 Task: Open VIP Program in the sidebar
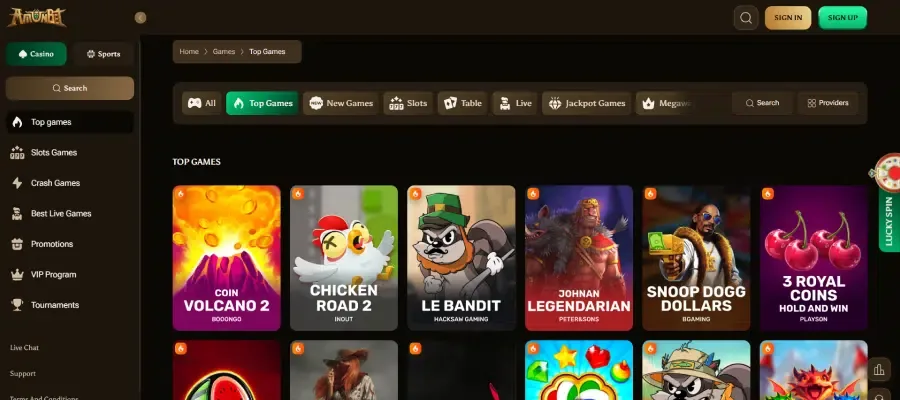[70, 274]
